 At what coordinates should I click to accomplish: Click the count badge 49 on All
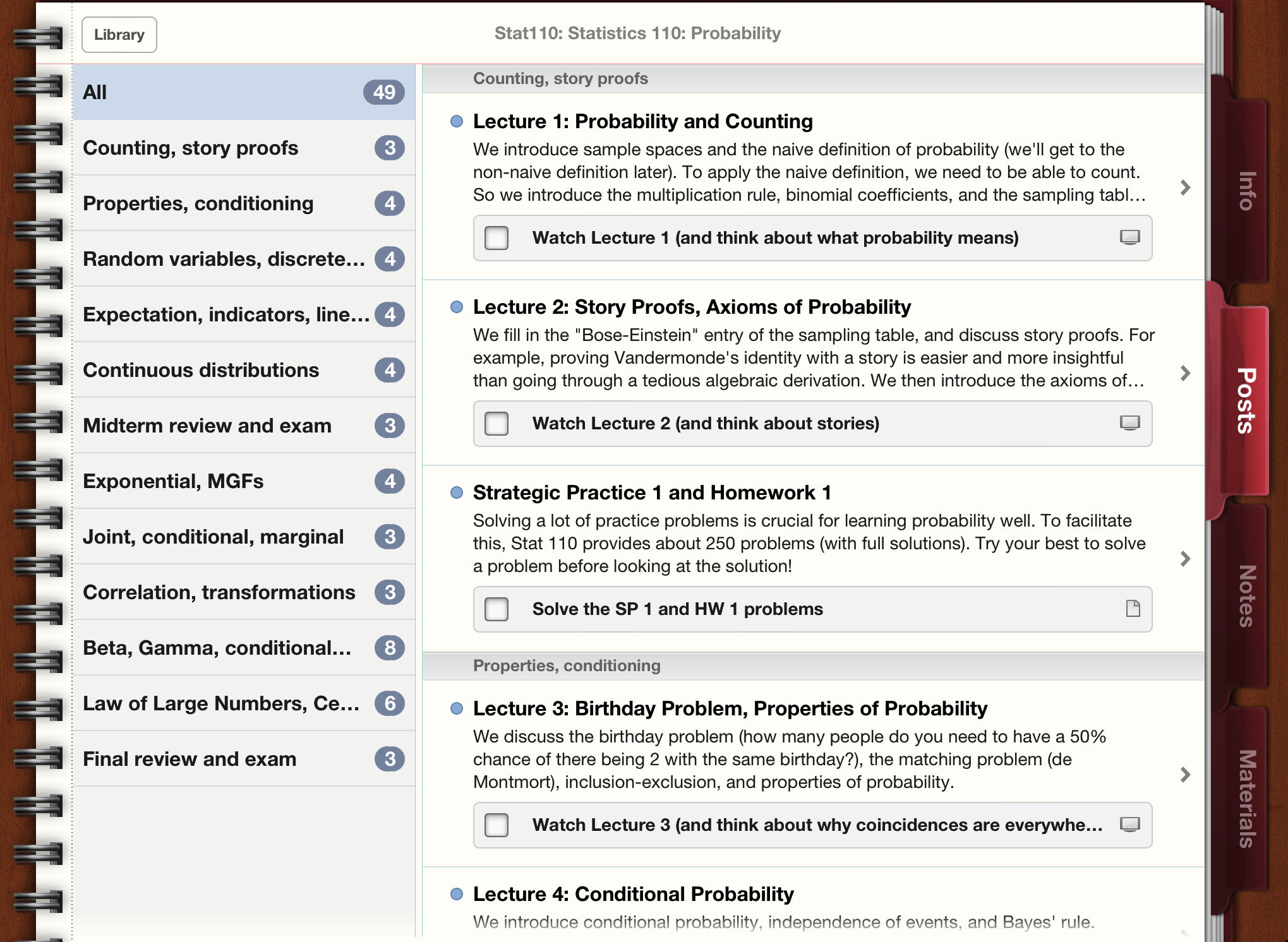click(383, 92)
